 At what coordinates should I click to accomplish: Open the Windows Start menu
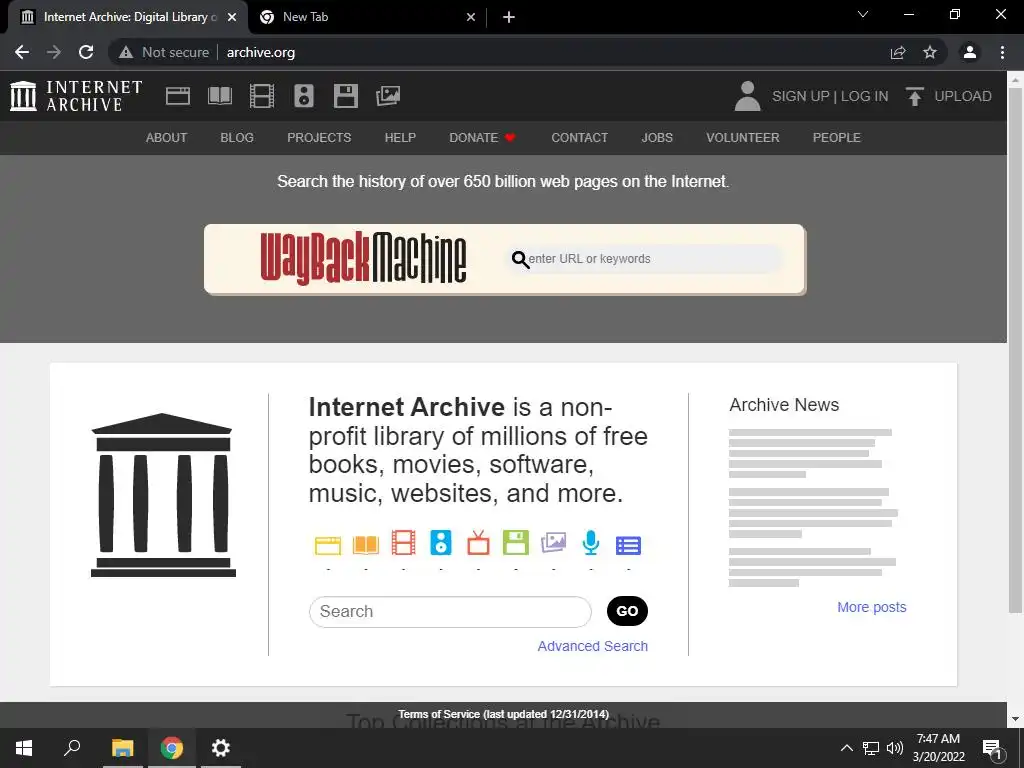click(x=24, y=748)
